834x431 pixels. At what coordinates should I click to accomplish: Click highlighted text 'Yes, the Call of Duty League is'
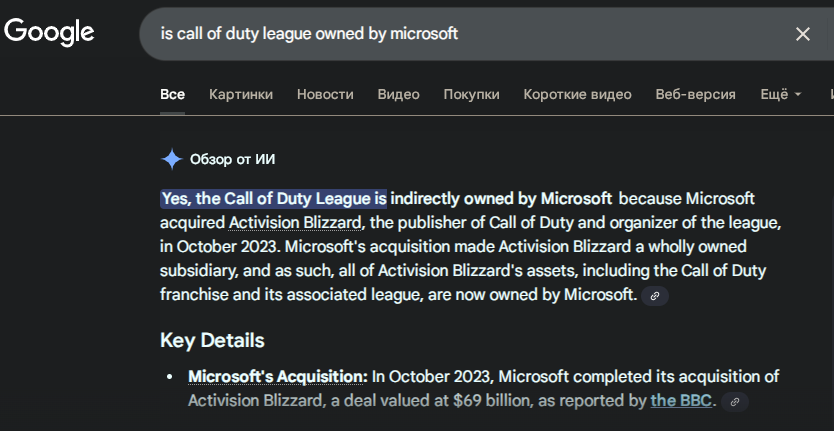click(x=273, y=197)
